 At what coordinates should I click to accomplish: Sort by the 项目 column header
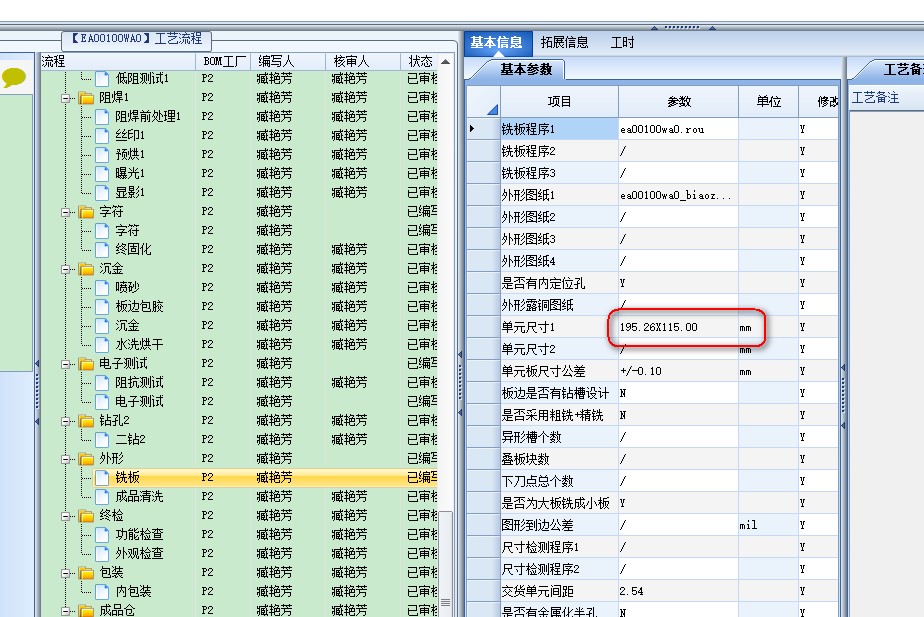pyautogui.click(x=559, y=101)
